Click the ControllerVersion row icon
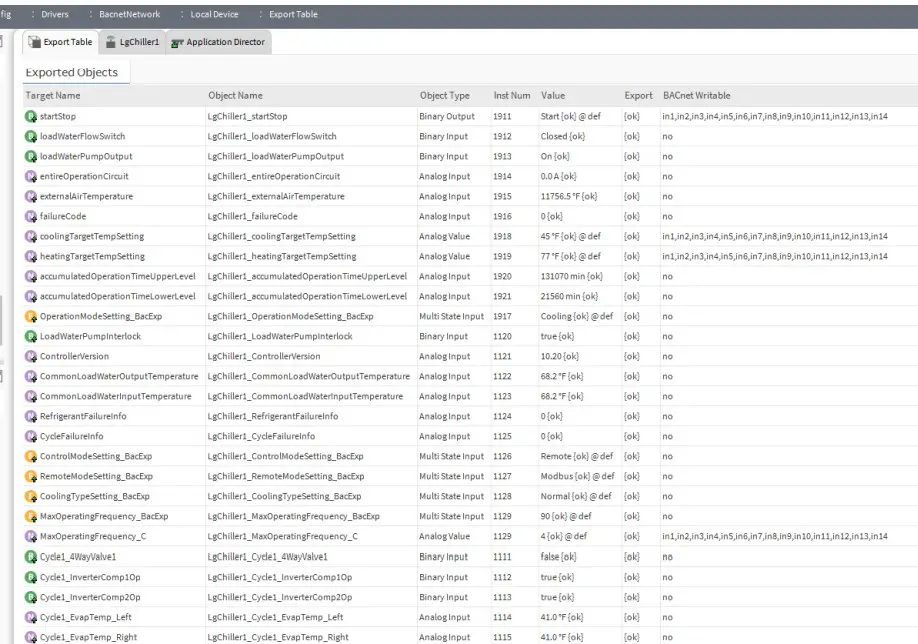Screen dimensions: 918x644 click(31, 357)
